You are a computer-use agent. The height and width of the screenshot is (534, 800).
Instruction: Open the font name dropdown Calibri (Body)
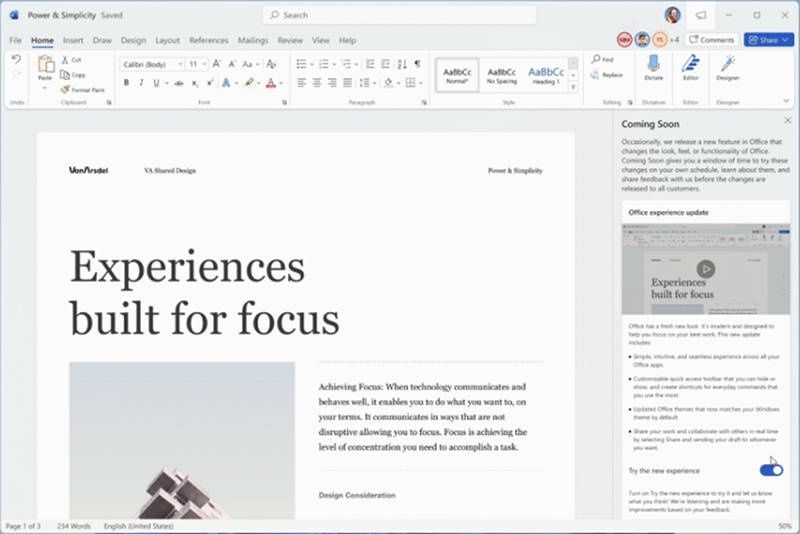[180, 64]
